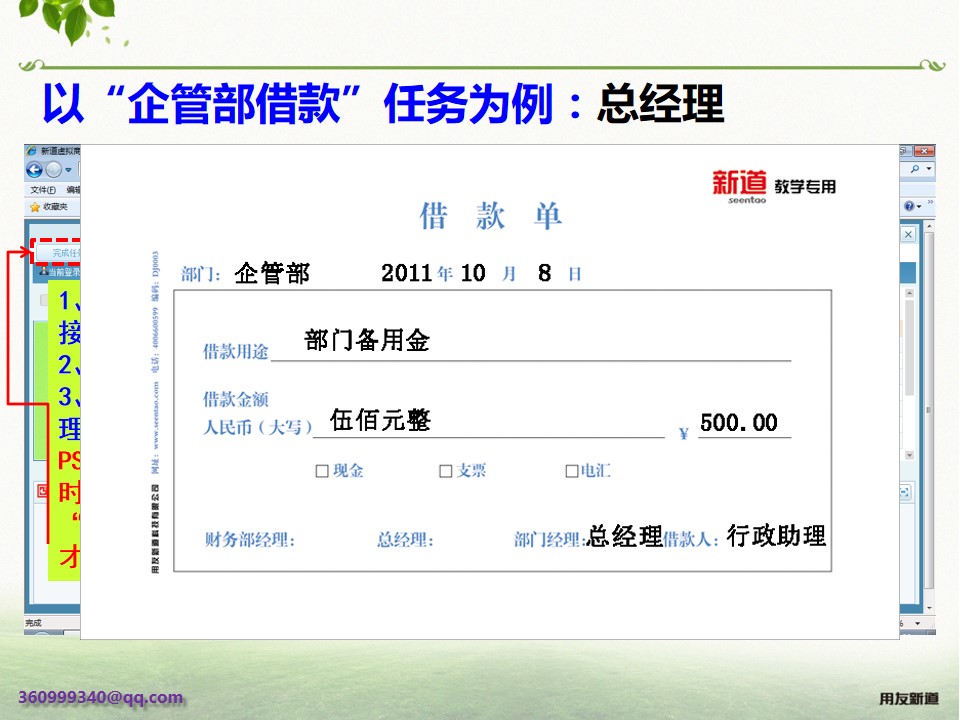This screenshot has height=720, width=960.
Task: Close the browser window with the red X button
Action: (924, 151)
